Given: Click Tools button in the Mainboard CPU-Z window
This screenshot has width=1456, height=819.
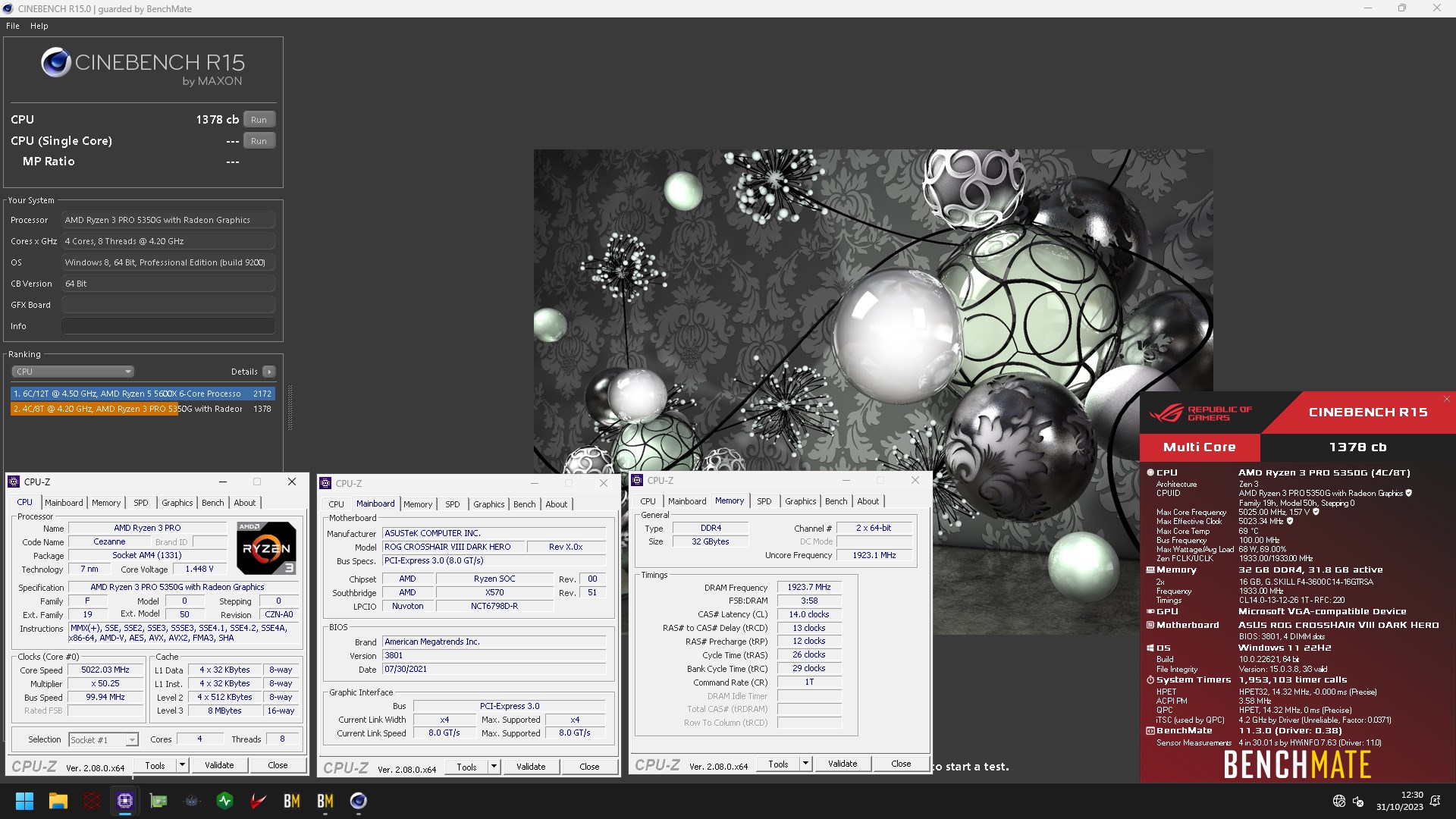Looking at the screenshot, I should click(x=467, y=767).
